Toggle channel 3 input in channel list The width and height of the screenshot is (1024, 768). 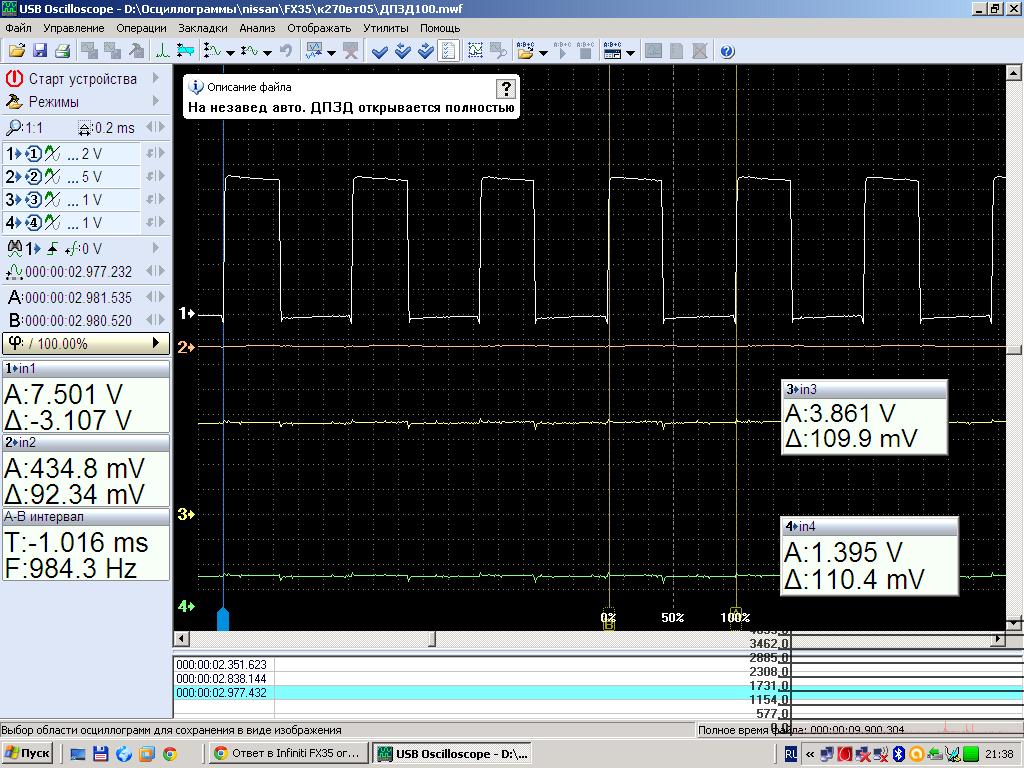(x=33, y=200)
